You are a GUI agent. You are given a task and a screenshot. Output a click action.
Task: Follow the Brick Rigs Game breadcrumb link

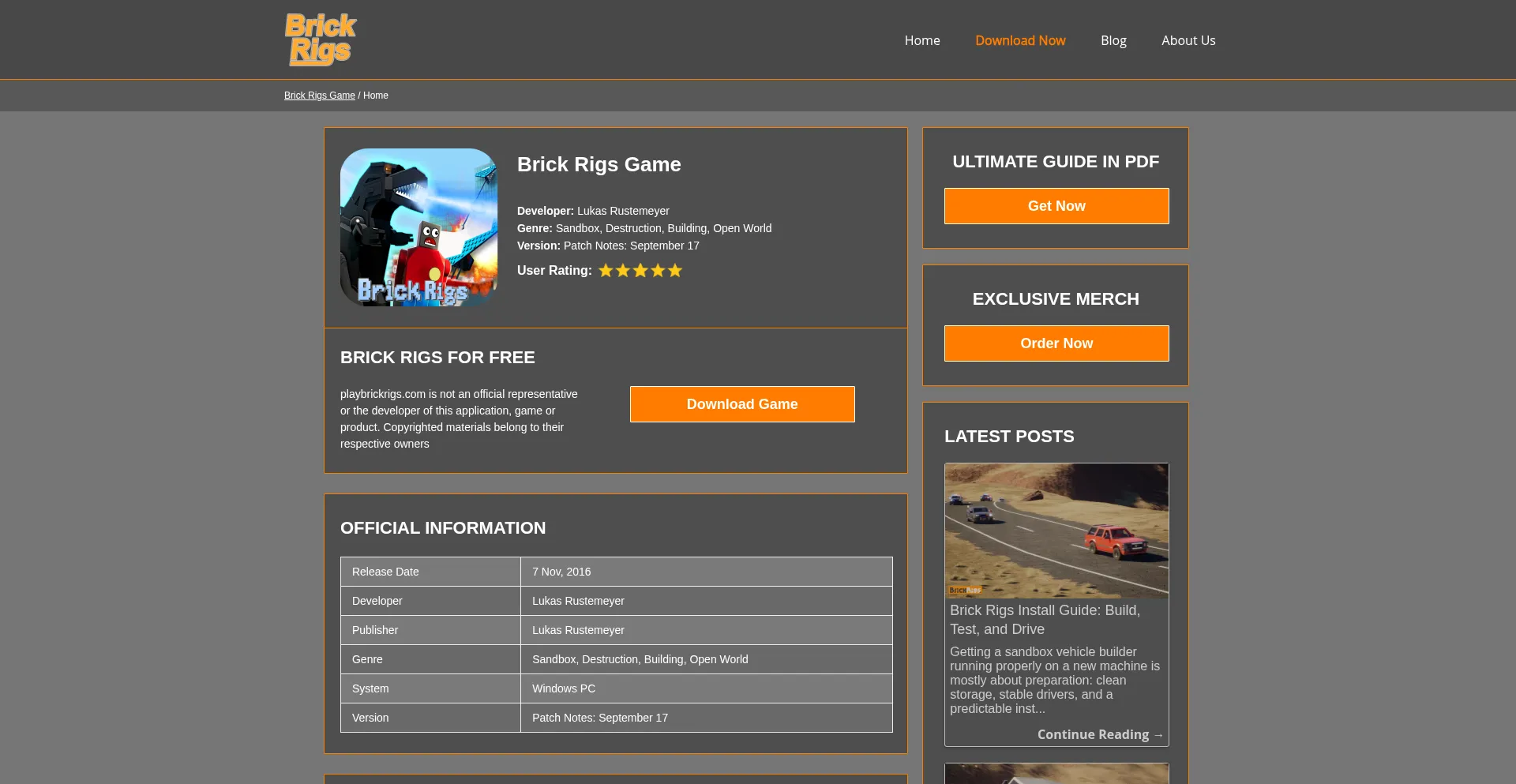pyautogui.click(x=320, y=96)
